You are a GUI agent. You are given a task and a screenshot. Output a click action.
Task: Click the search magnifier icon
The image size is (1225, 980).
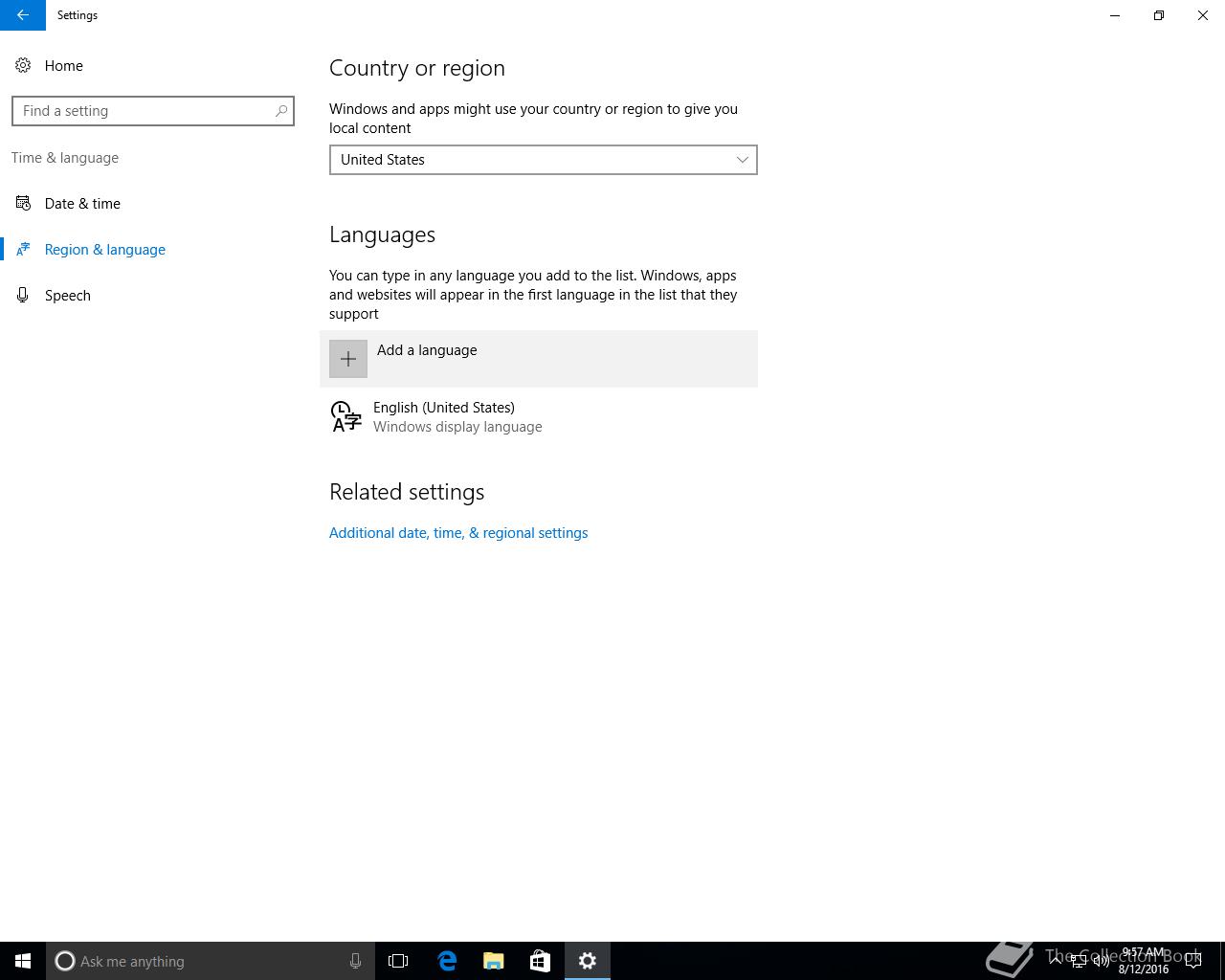pyautogui.click(x=281, y=111)
